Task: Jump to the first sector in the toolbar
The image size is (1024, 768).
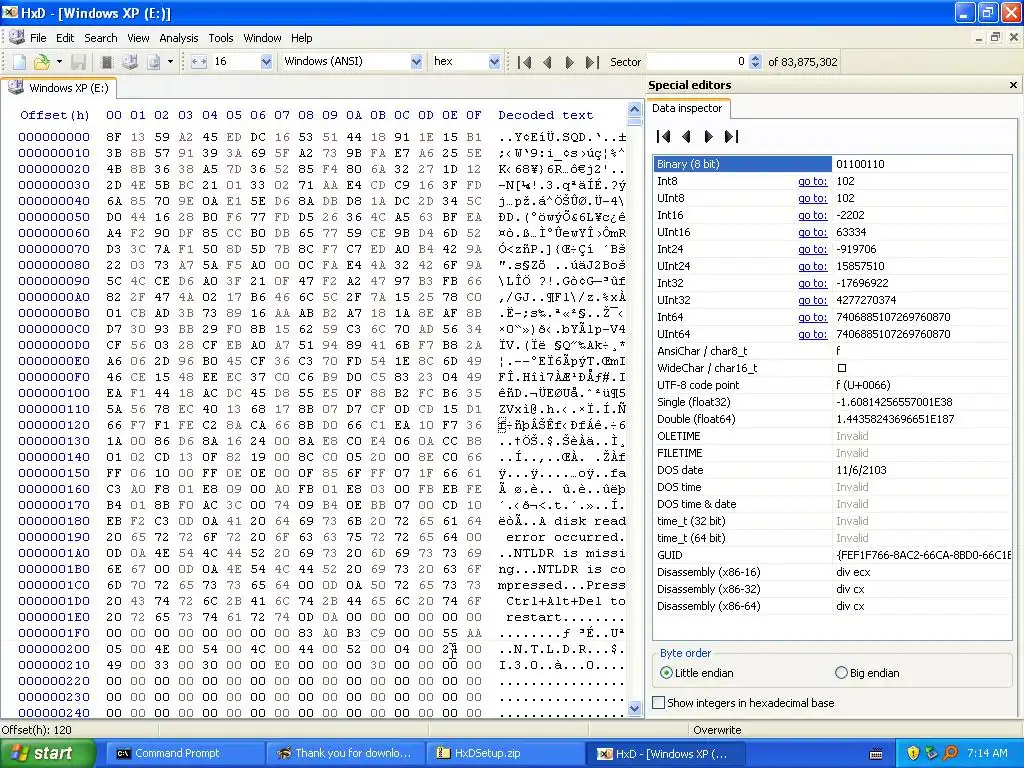Action: tap(524, 62)
